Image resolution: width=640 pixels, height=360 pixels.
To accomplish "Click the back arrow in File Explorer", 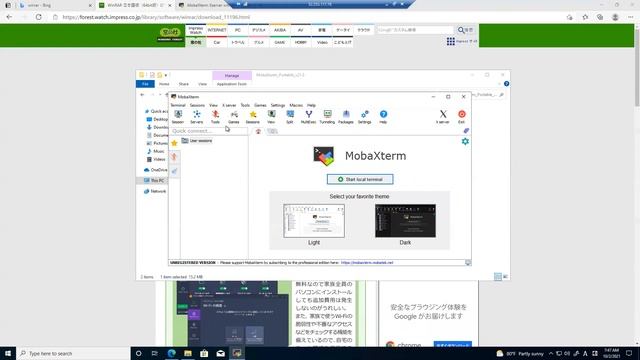I will pyautogui.click(x=142, y=95).
